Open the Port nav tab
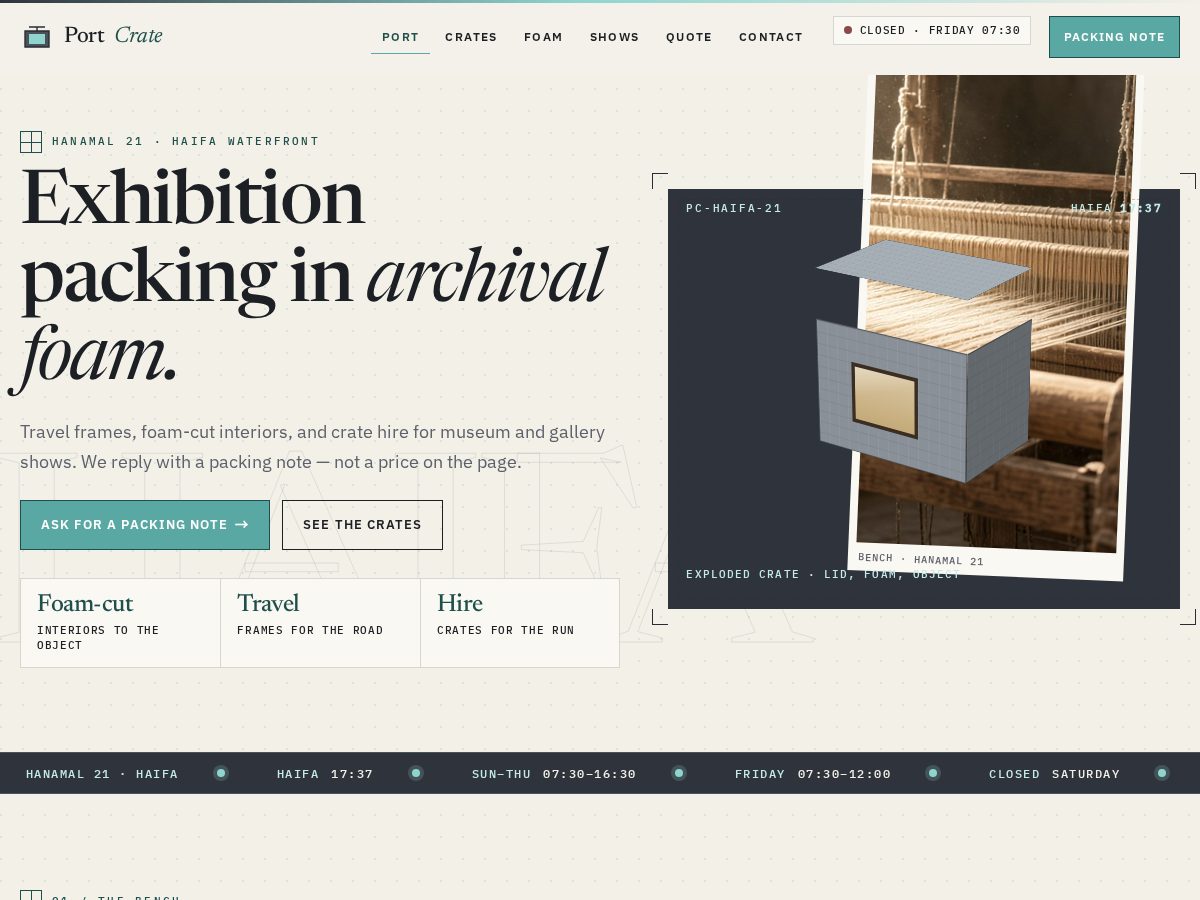 (x=400, y=37)
